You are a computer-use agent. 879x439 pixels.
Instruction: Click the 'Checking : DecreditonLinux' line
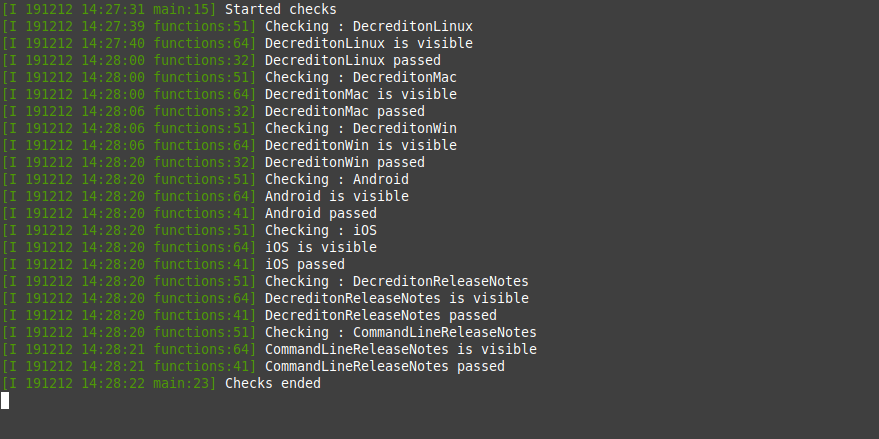[369, 26]
